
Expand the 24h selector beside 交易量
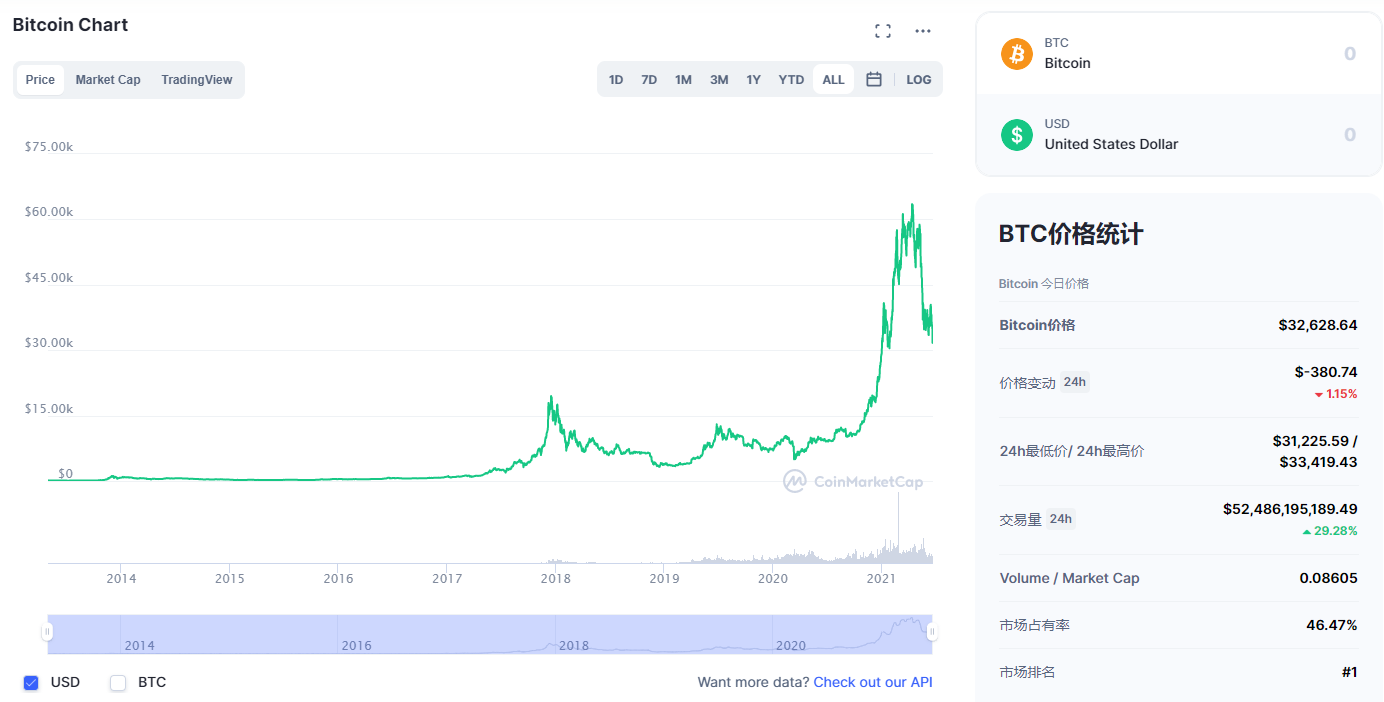point(1060,519)
